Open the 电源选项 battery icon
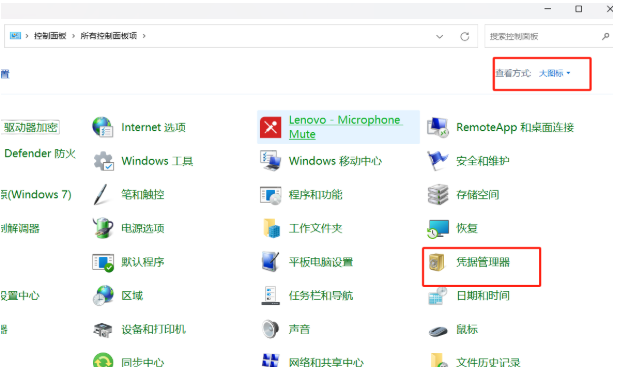 click(103, 228)
